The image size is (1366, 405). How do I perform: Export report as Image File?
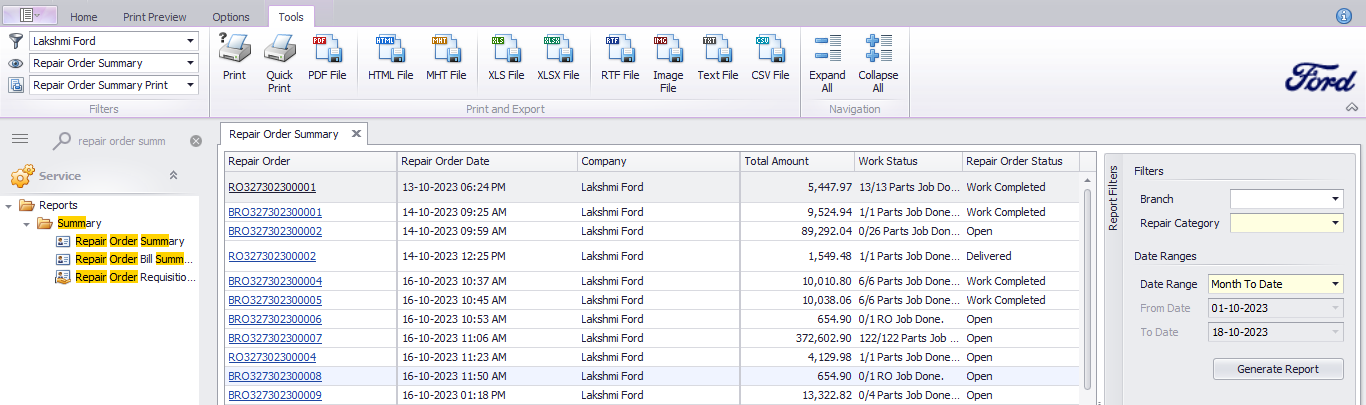coord(668,63)
